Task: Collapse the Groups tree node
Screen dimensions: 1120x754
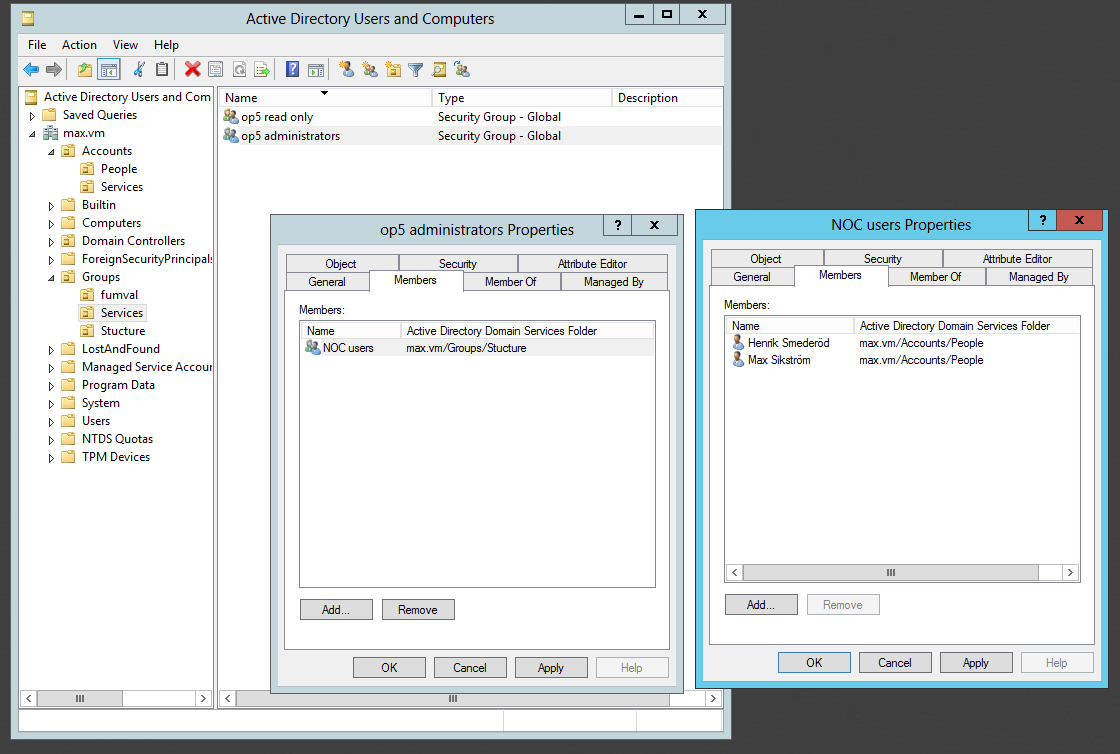Action: click(x=51, y=278)
